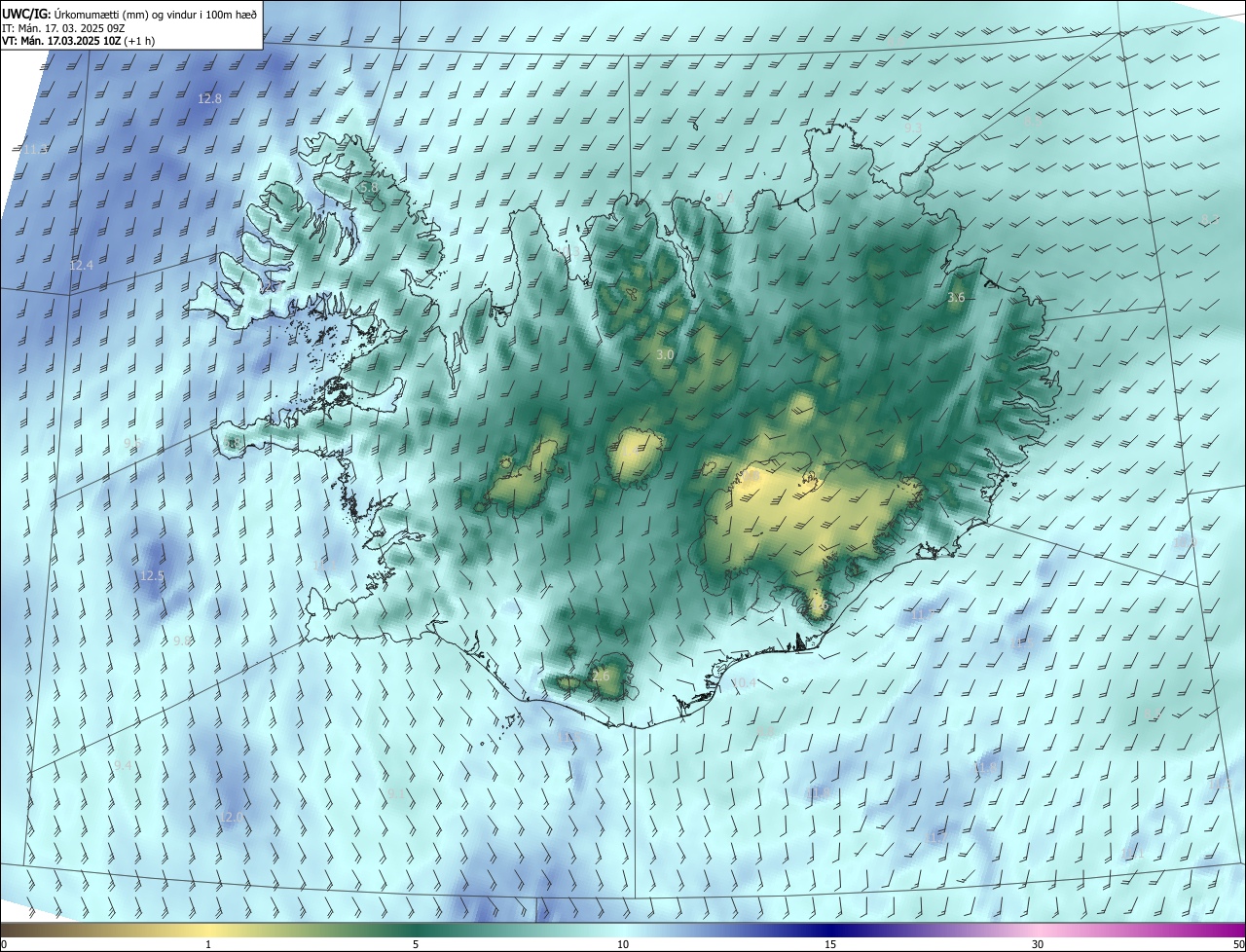Screen dimensions: 1246x952
Task: Click the 12.5 value label offshore
Action: click(x=152, y=576)
